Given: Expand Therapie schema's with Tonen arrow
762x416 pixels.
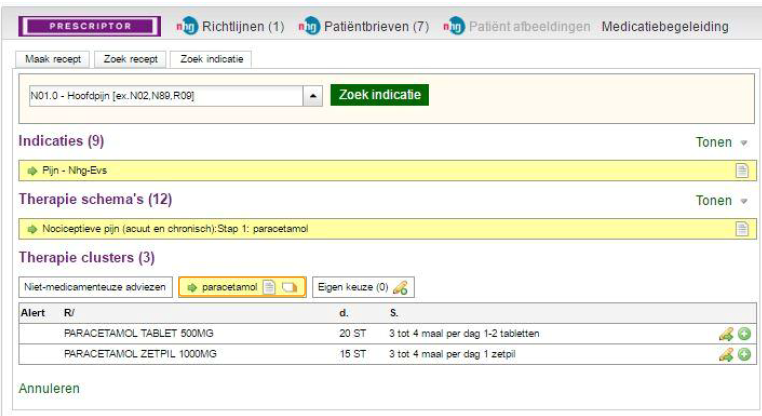Looking at the screenshot, I should tap(744, 201).
